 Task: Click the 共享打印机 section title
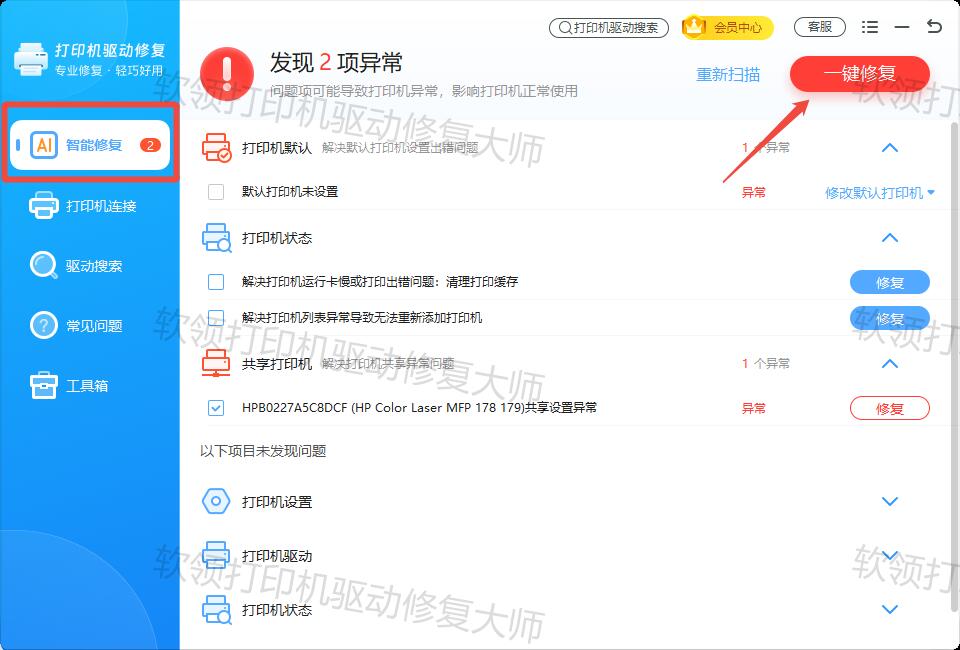(x=277, y=364)
